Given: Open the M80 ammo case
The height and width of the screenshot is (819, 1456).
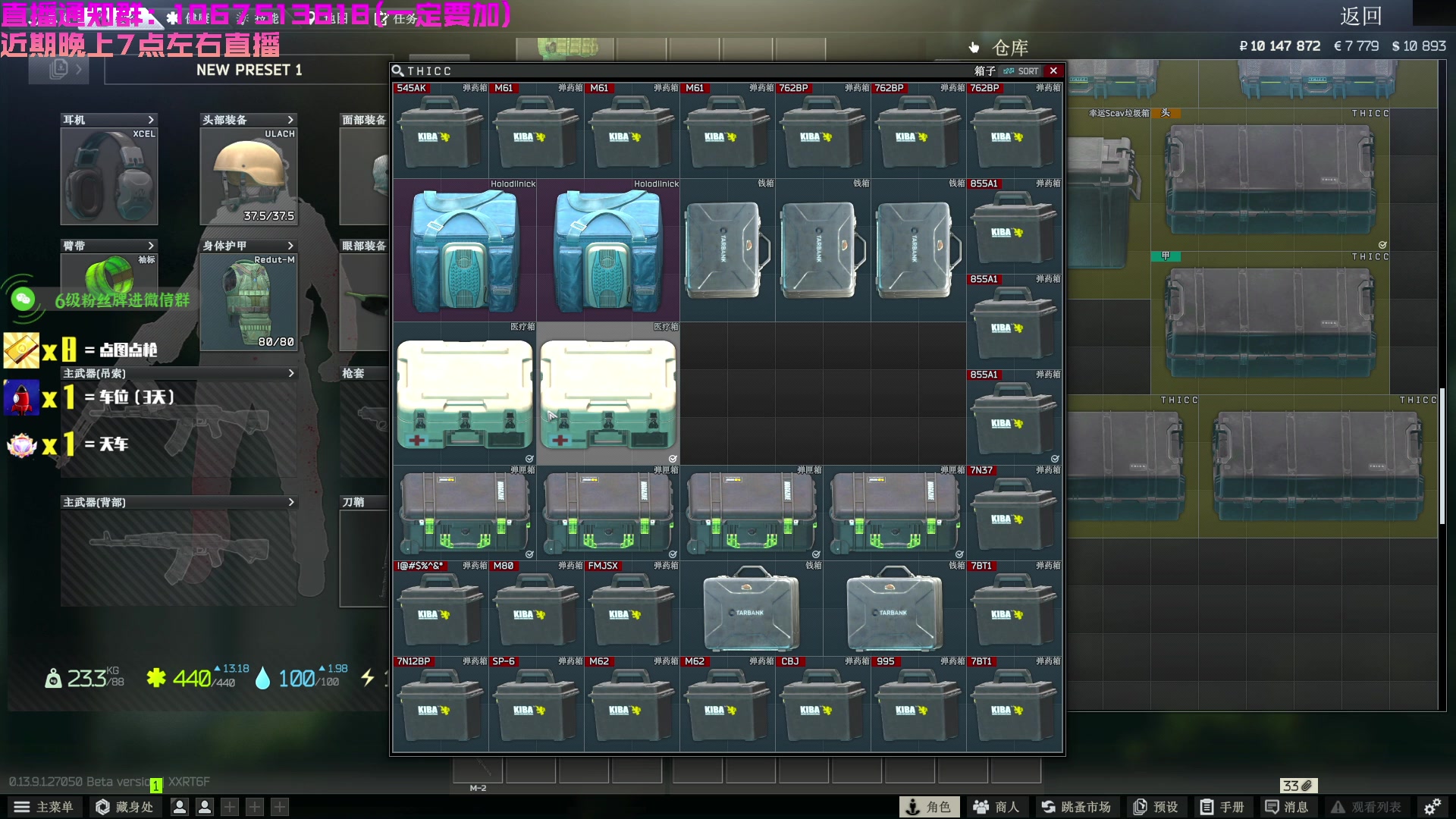Looking at the screenshot, I should (536, 608).
